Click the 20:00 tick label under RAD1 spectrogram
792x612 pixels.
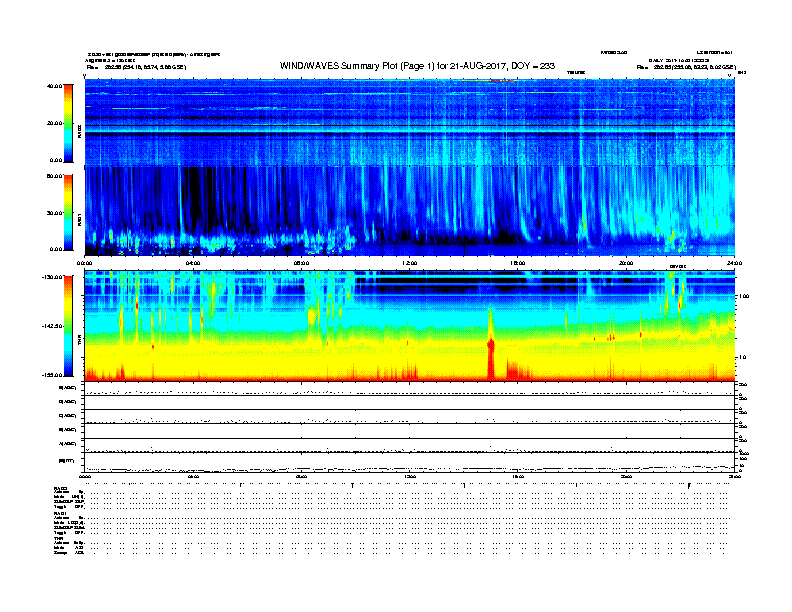[626, 263]
